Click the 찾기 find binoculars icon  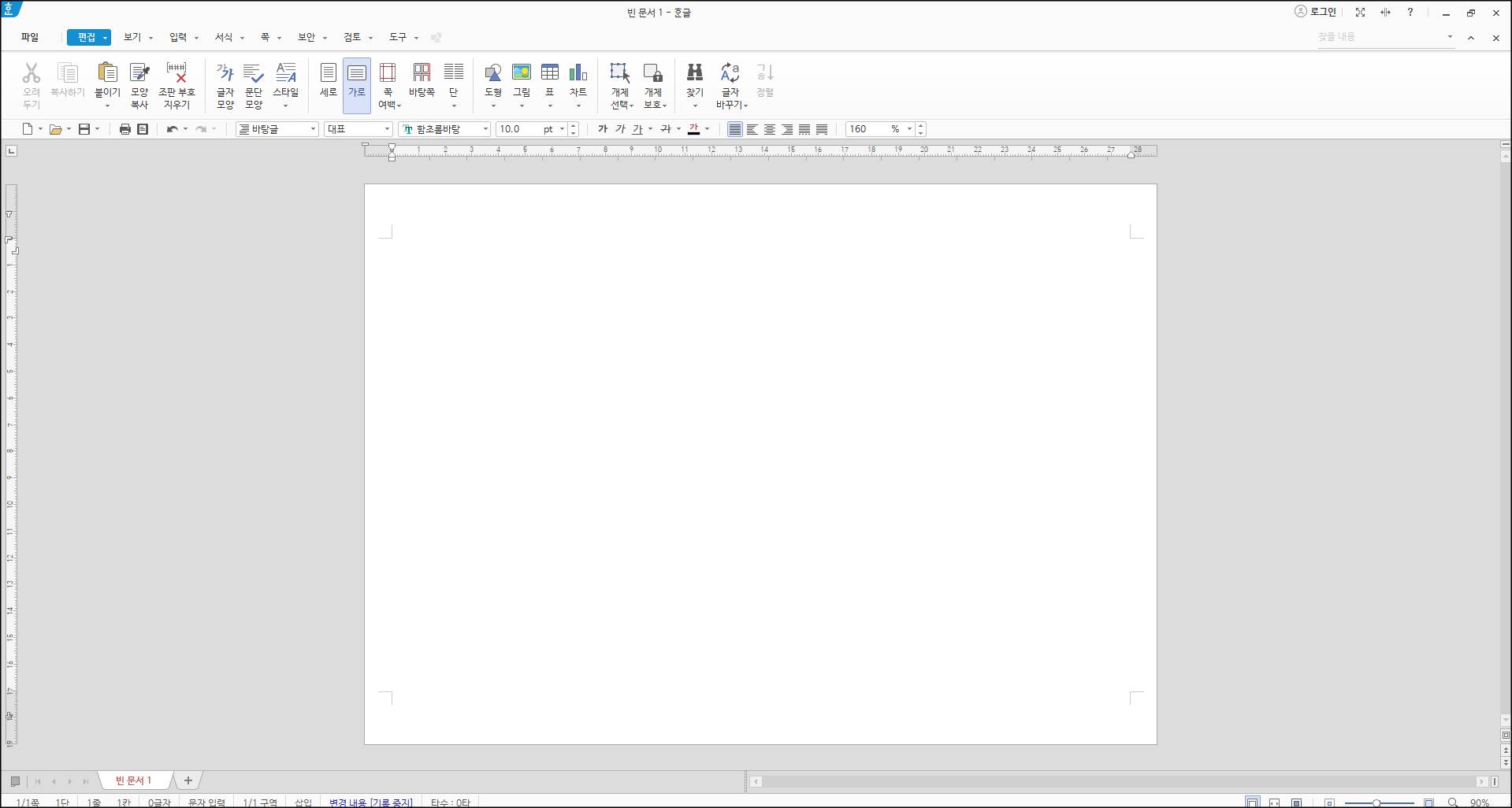coord(695,72)
